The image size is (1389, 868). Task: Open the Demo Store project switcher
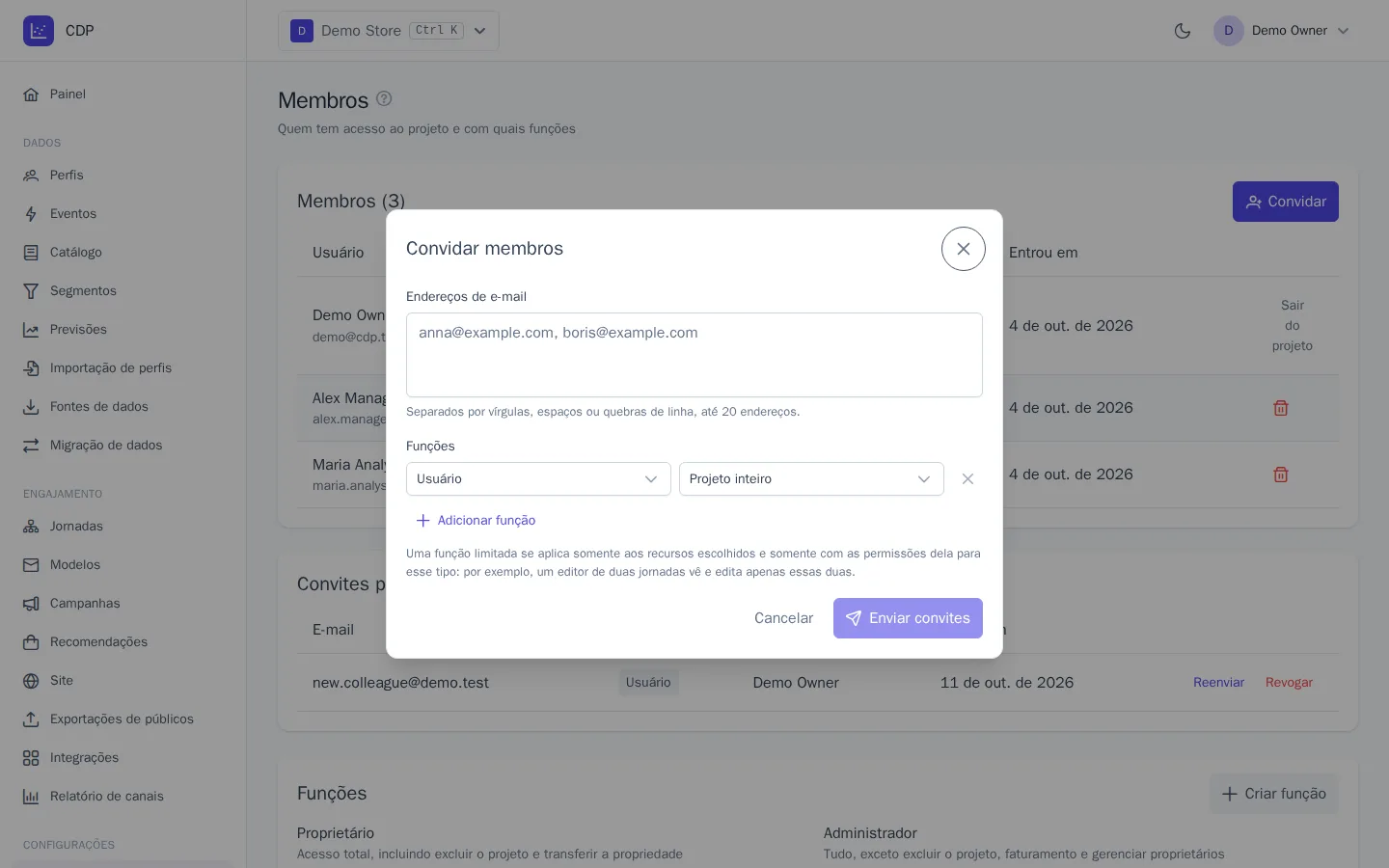(389, 31)
